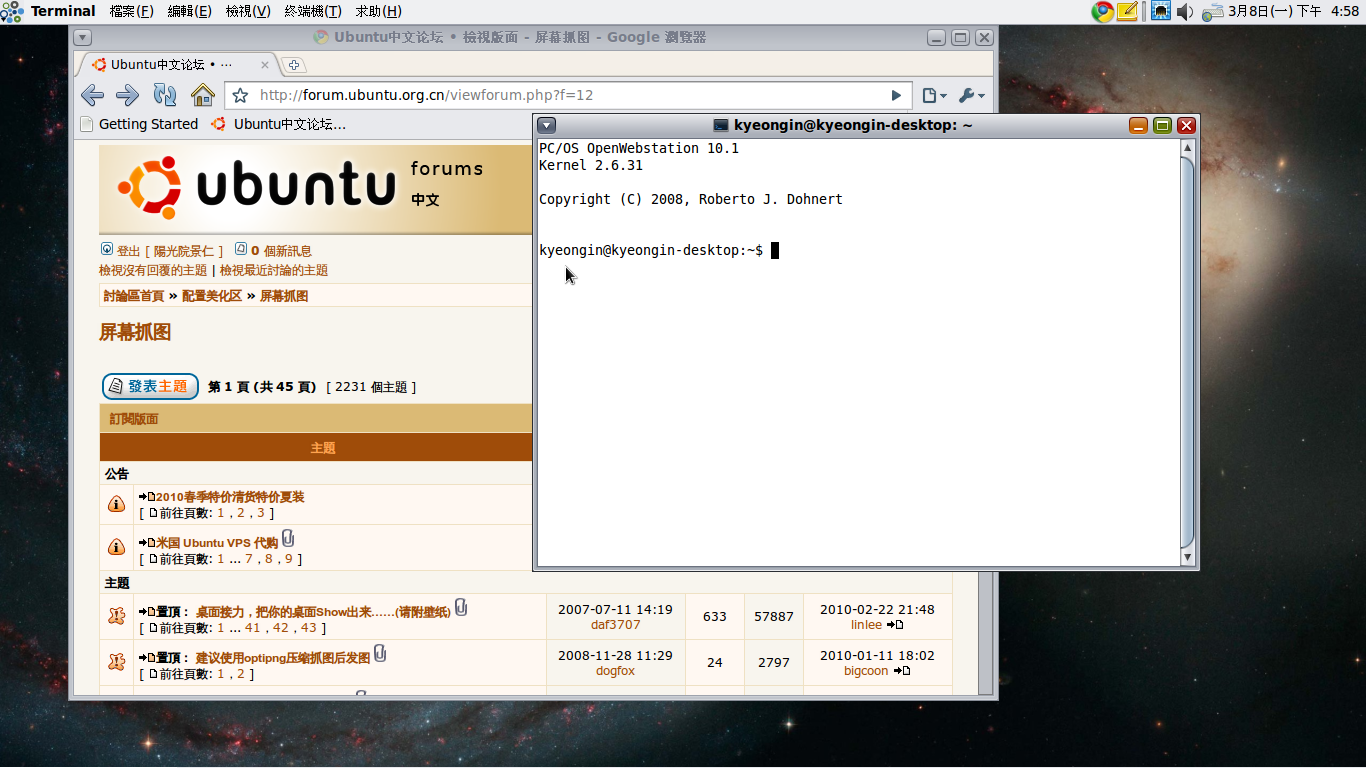
Task: Open the 編輯(E) menu
Action: tap(189, 11)
